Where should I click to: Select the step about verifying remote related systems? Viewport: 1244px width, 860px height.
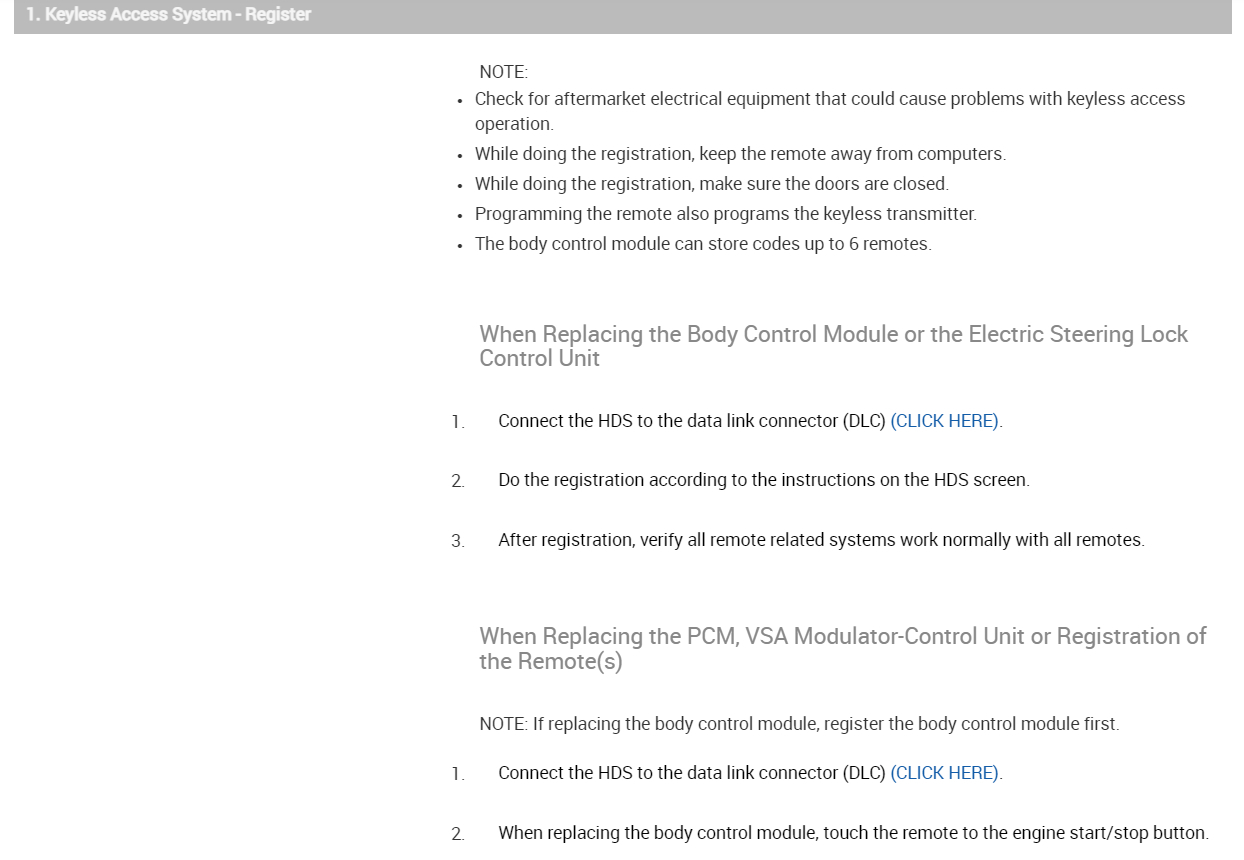coord(821,540)
